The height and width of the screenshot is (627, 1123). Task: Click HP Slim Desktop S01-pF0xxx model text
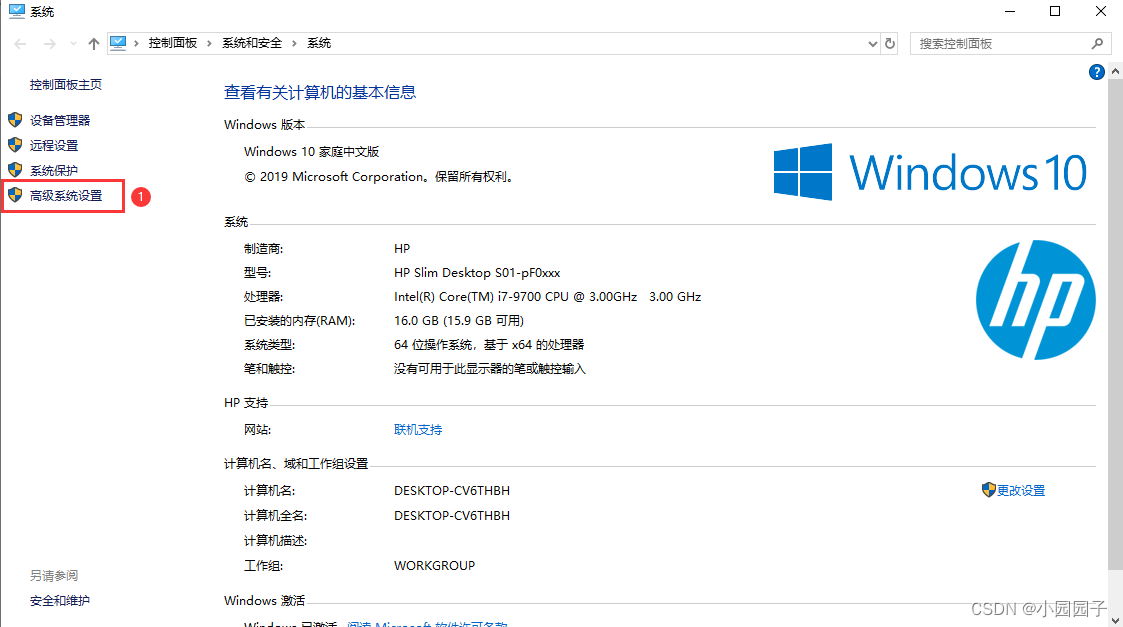click(x=477, y=272)
